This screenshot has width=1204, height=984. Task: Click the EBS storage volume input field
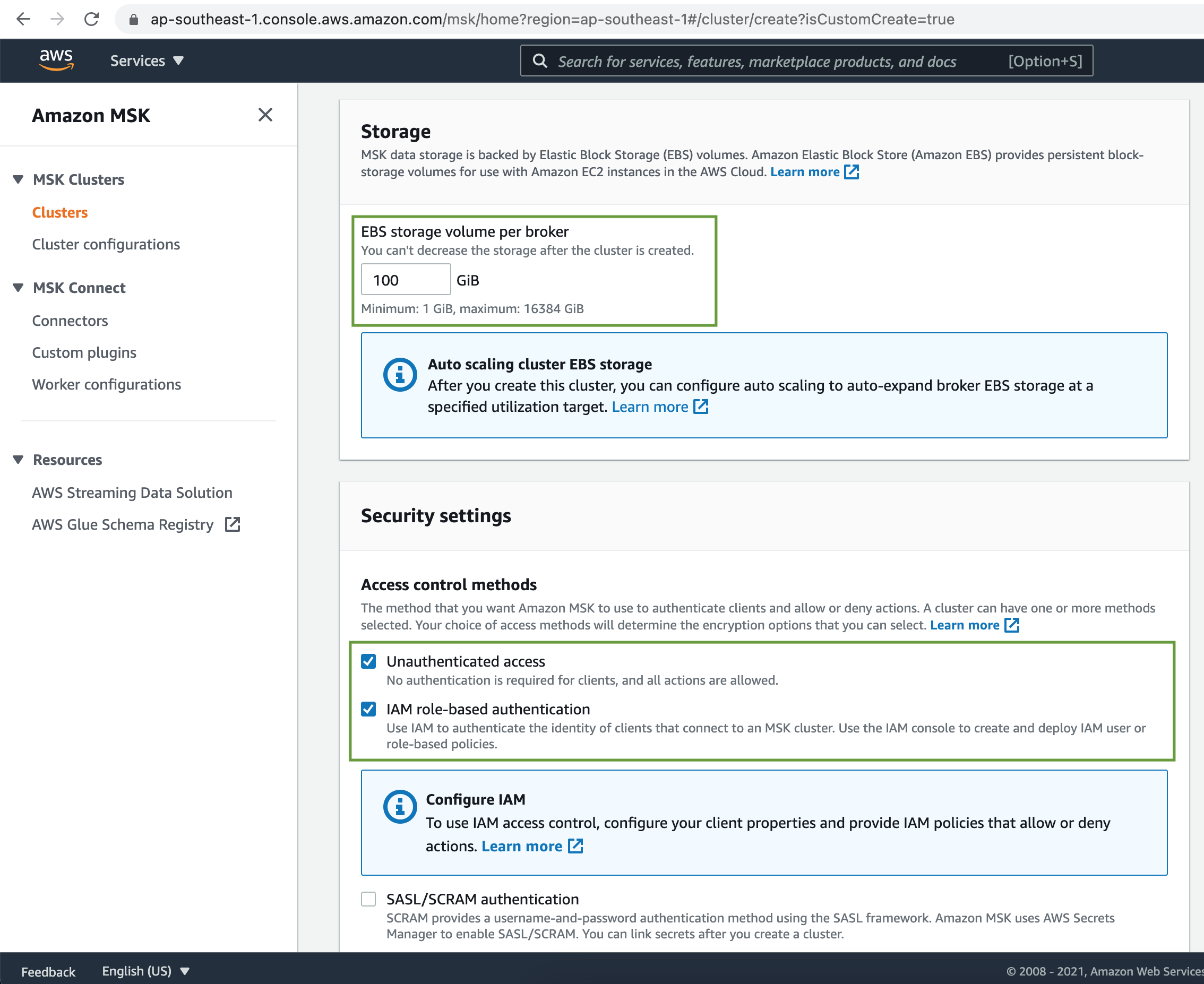406,280
